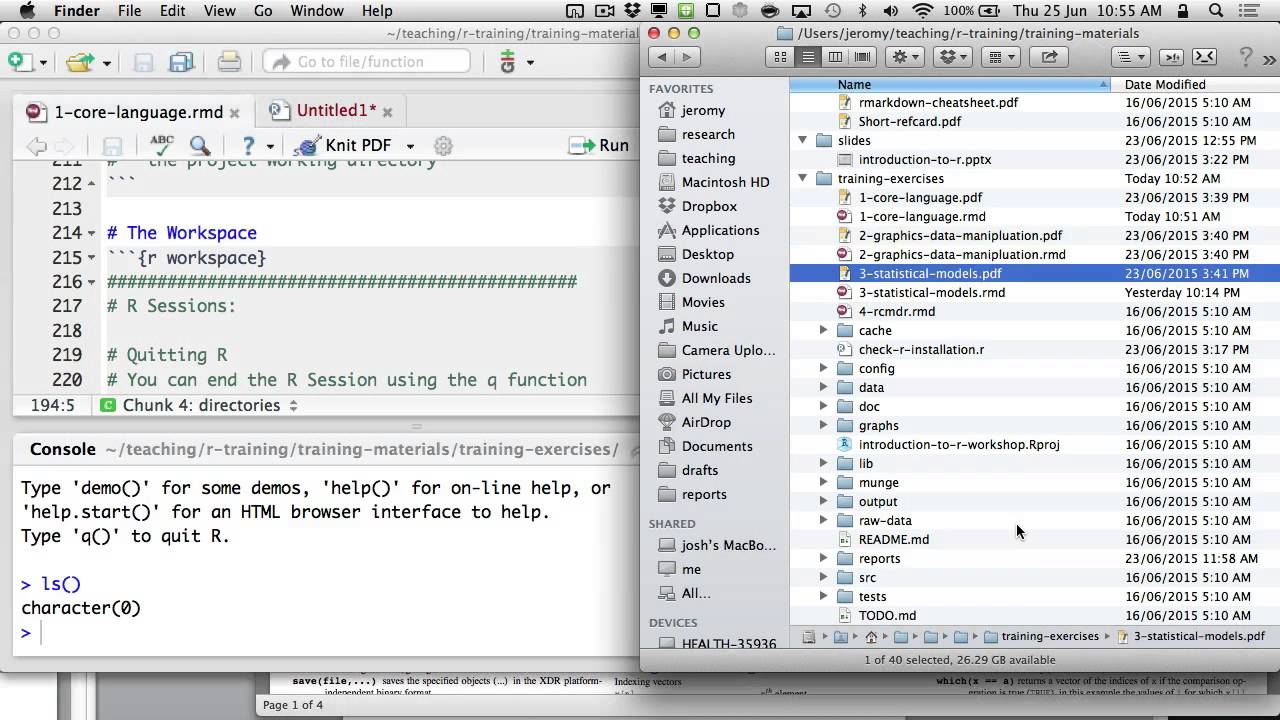The height and width of the screenshot is (720, 1280).
Task: Switch Finder to Cover Flow view
Action: (x=863, y=57)
